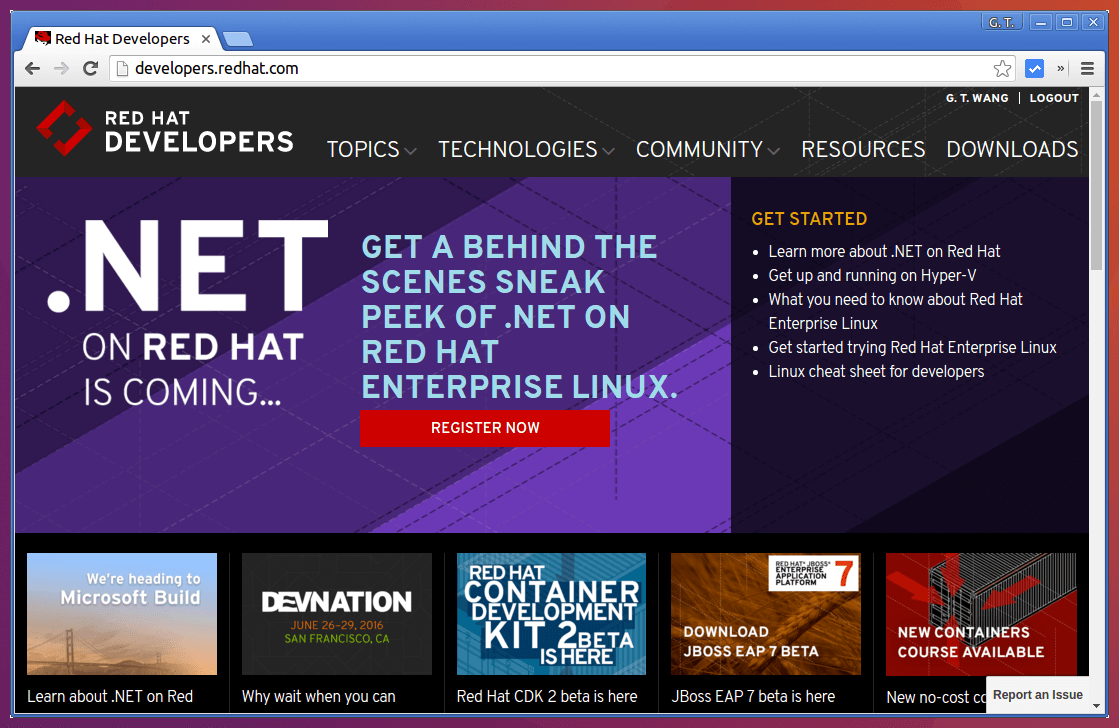Select RESOURCES in the navigation bar
The image size is (1119, 728).
coord(863,149)
